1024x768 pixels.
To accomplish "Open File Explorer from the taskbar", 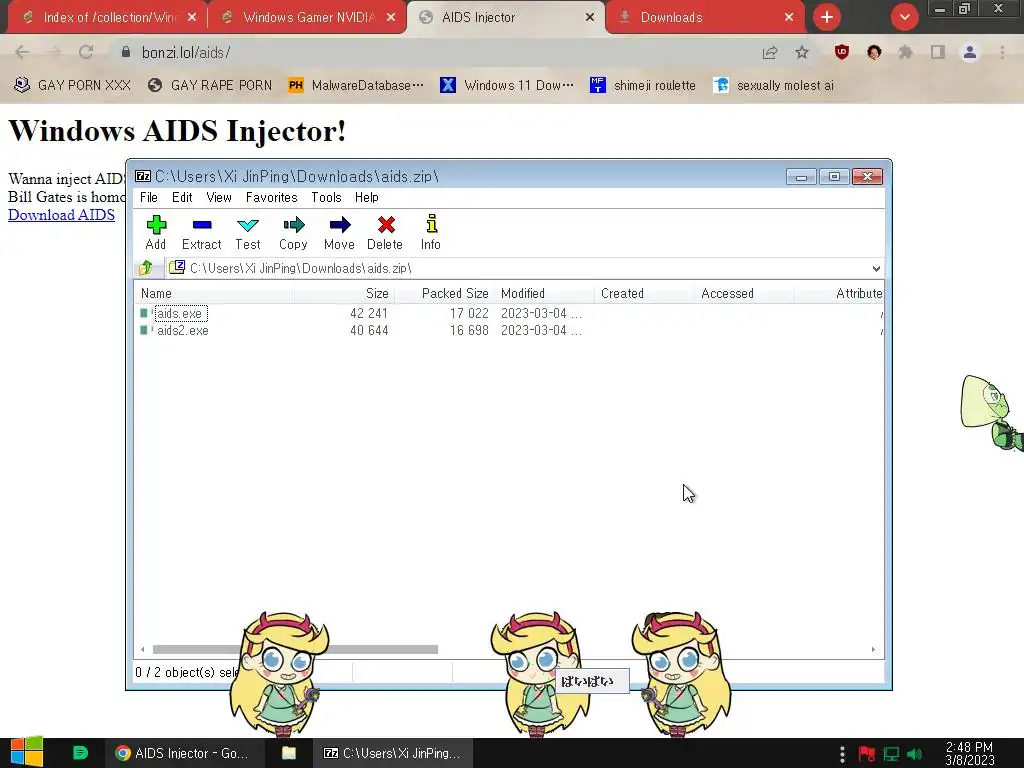I will tap(289, 753).
